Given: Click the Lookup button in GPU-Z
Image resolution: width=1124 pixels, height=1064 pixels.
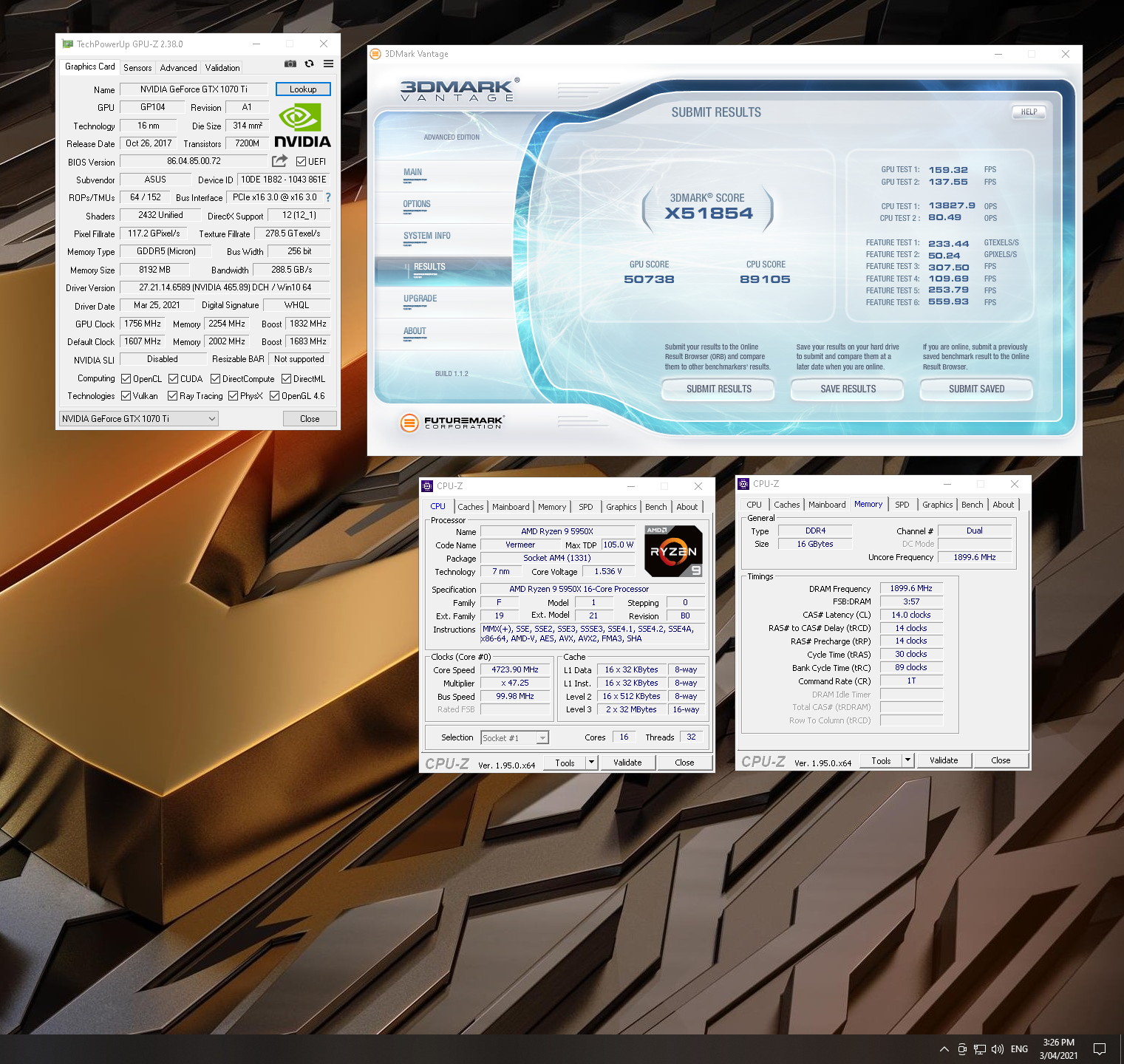Looking at the screenshot, I should coord(303,89).
